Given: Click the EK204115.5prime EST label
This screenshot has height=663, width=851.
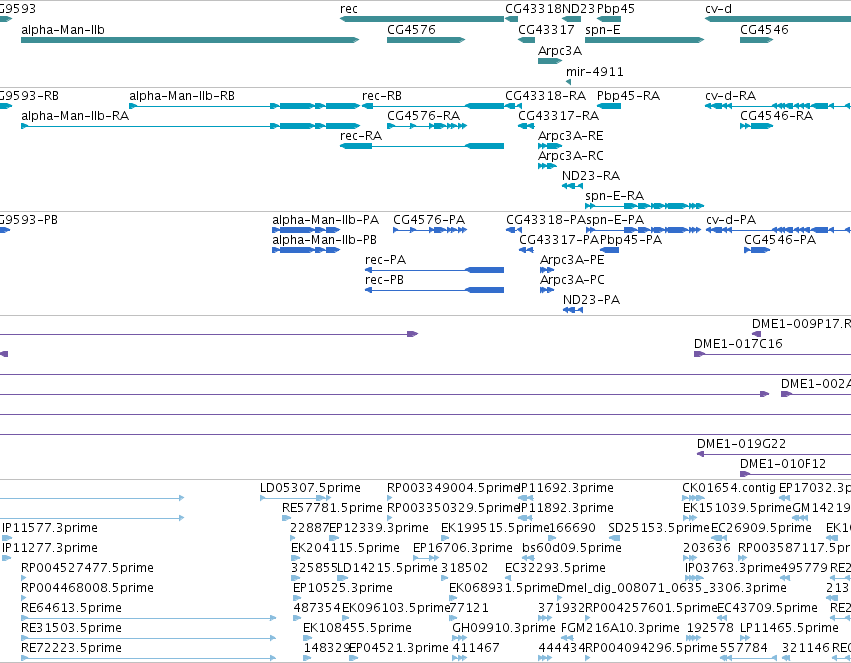Looking at the screenshot, I should tap(345, 548).
